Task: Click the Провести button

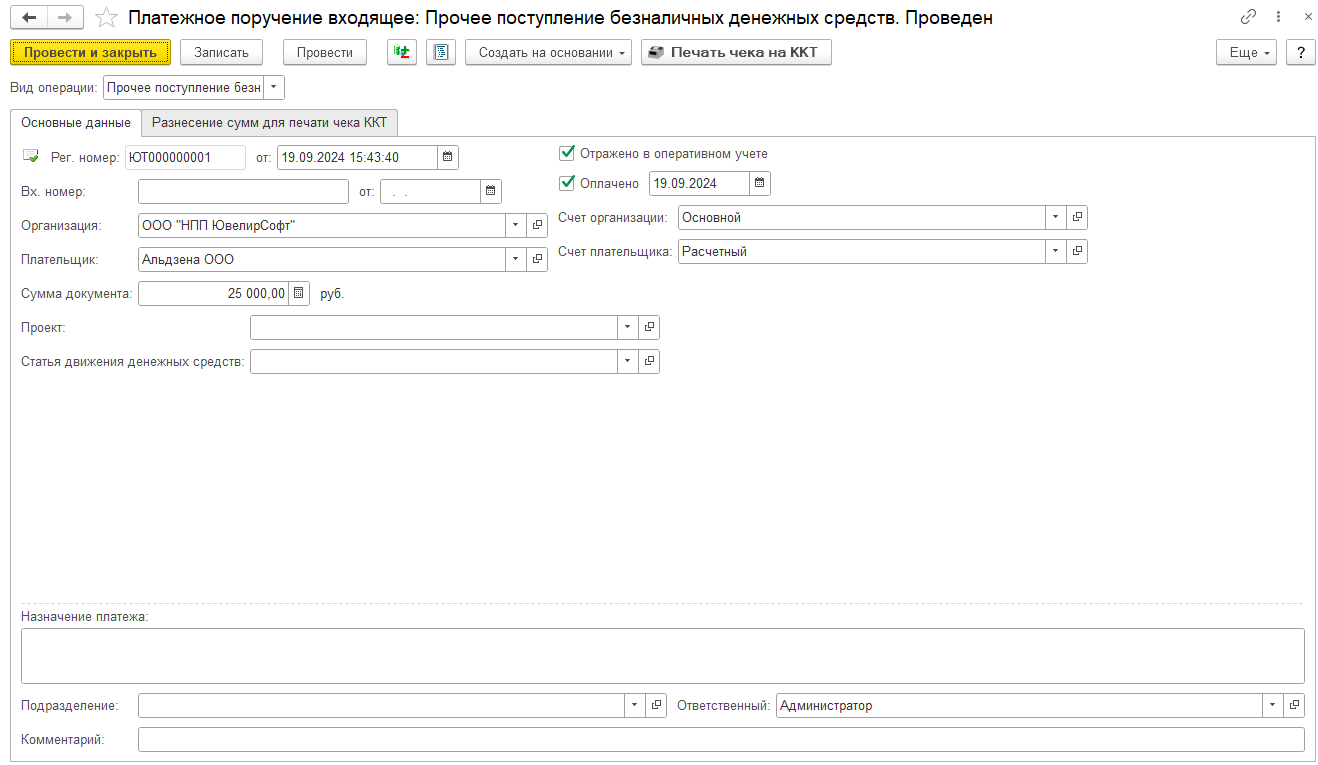Action: coord(325,52)
